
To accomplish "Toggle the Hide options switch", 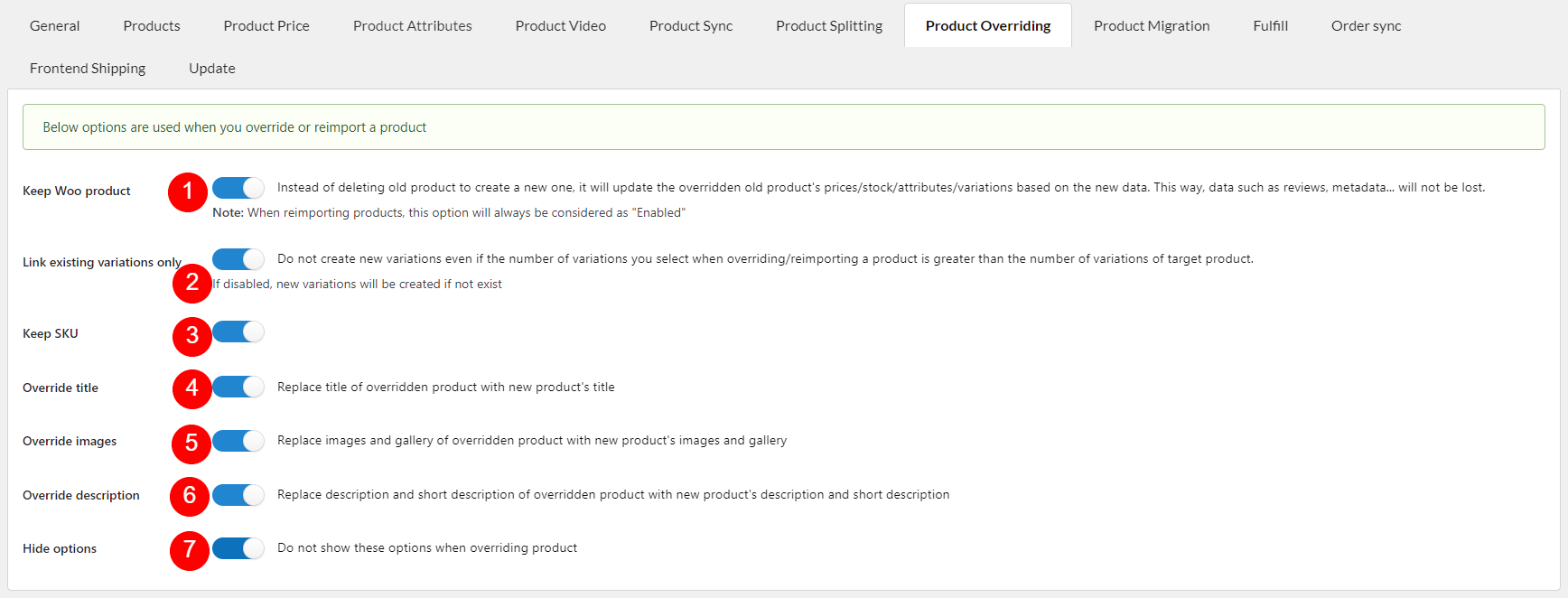I will (238, 548).
